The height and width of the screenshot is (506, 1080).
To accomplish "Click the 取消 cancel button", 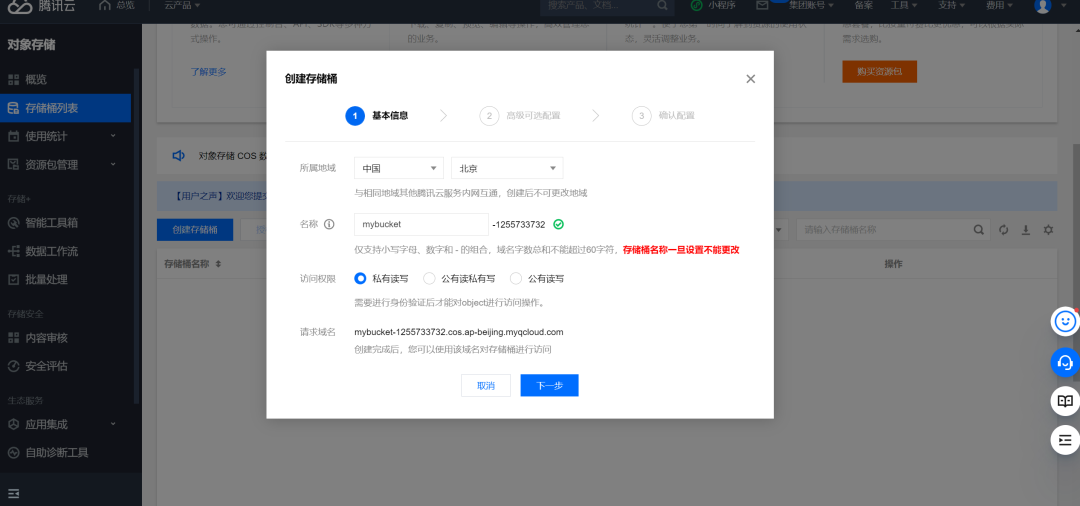I will point(486,386).
